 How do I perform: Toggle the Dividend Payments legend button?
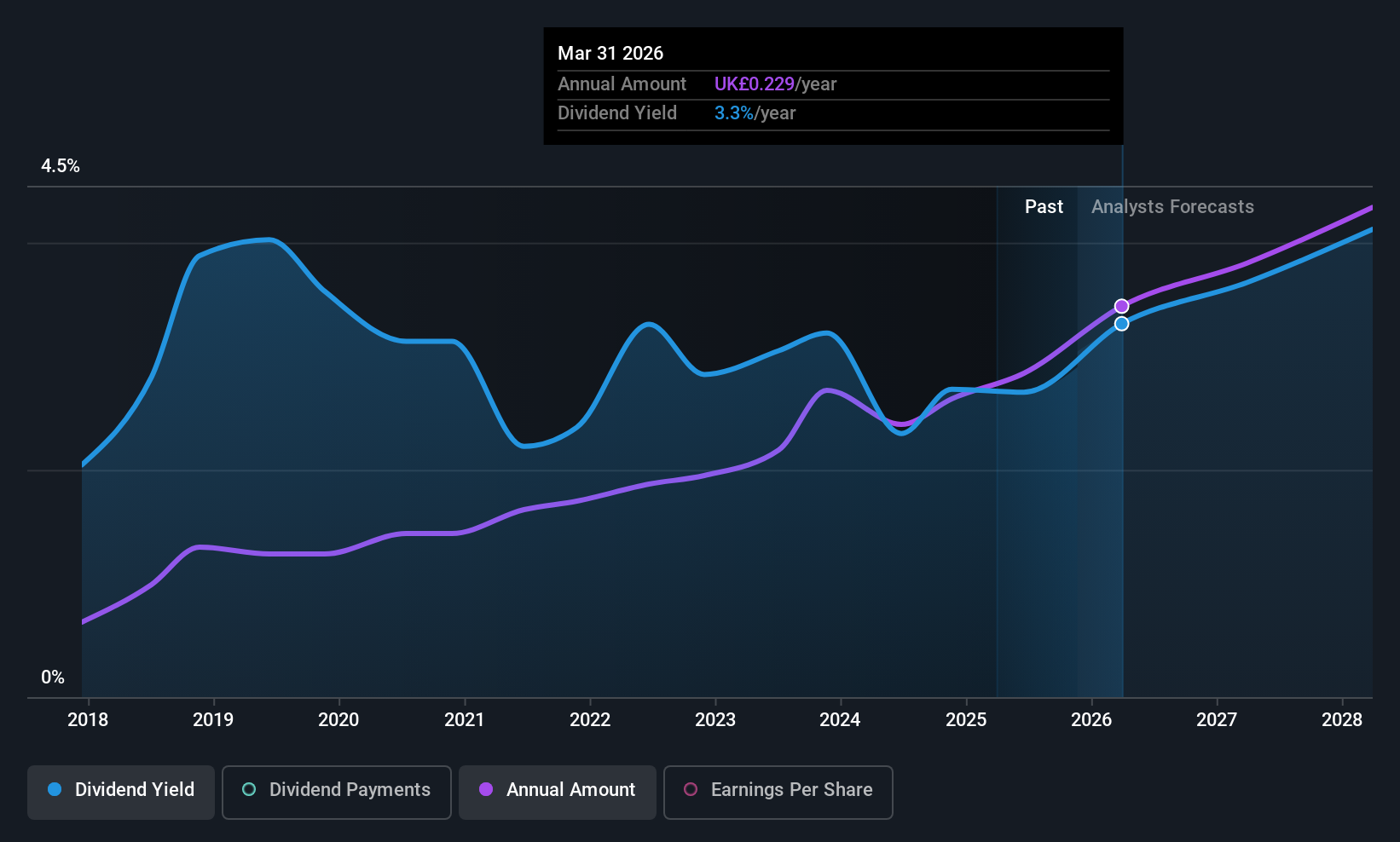[337, 792]
